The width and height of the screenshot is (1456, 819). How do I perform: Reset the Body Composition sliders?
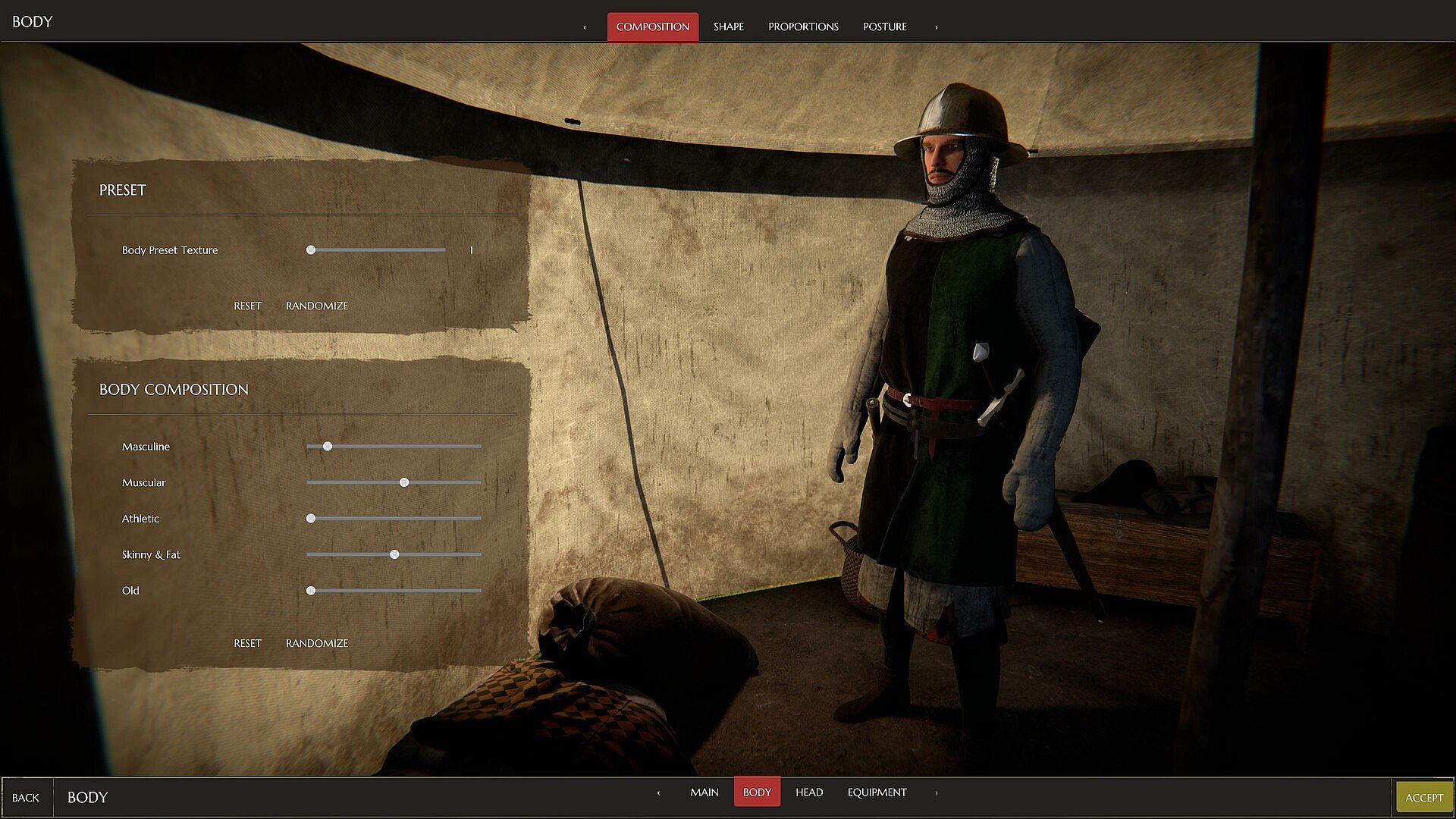(x=247, y=643)
